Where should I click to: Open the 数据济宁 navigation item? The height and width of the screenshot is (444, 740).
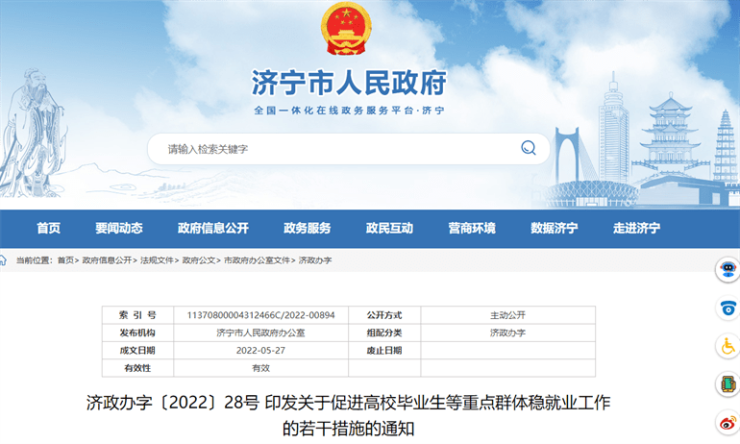[x=554, y=228]
